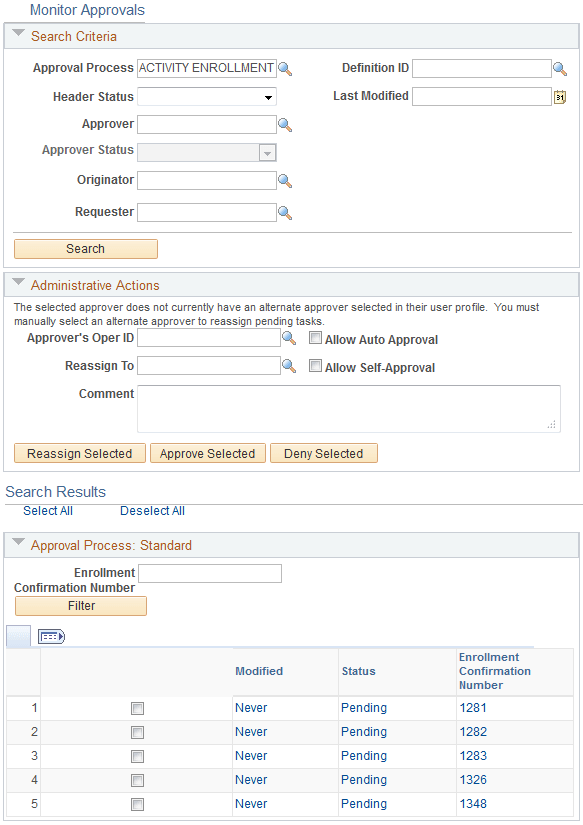Collapse the Administrative Actions section

tap(16, 285)
